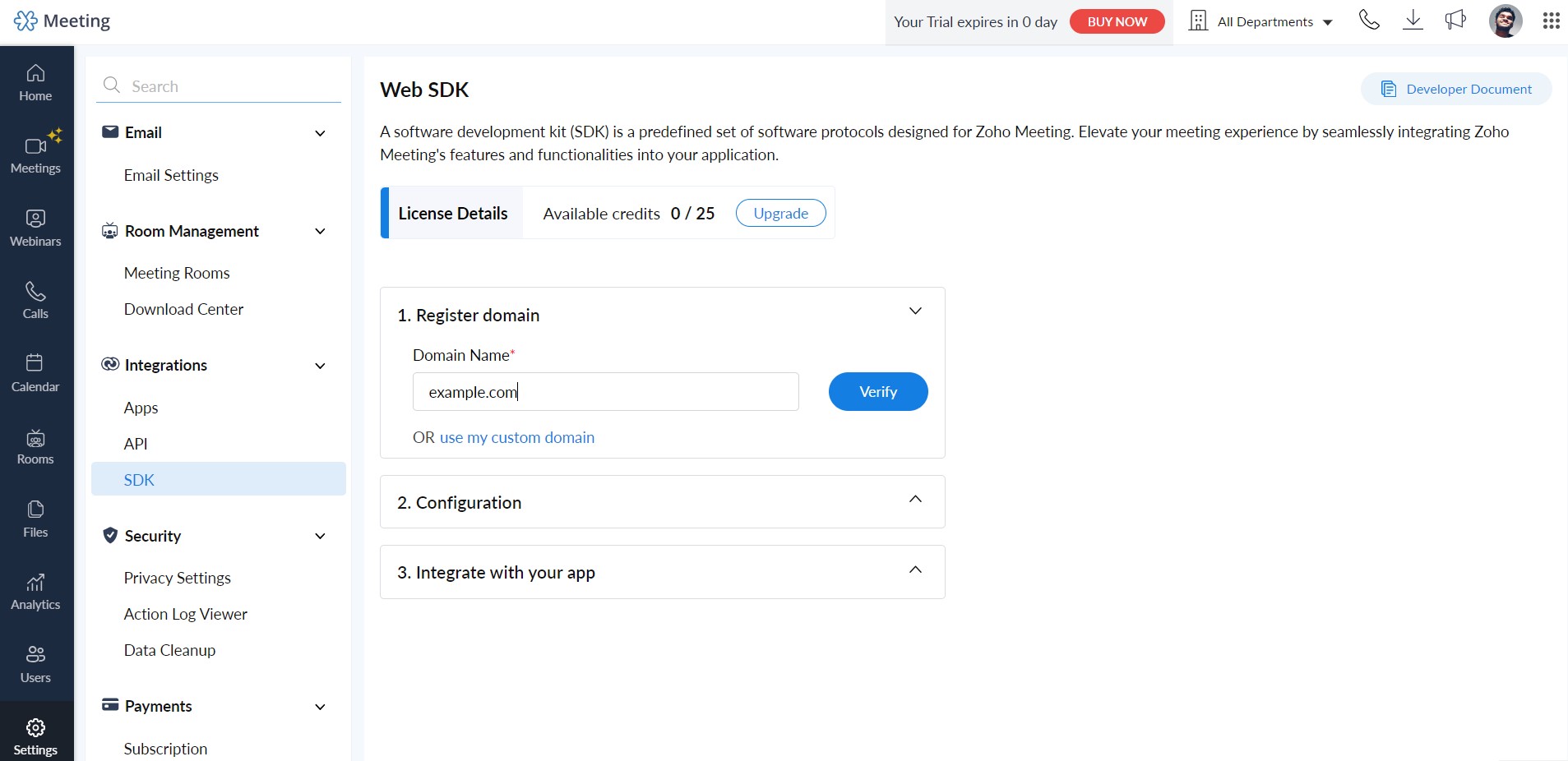Open the All Departments dropdown
Image resolution: width=1568 pixels, height=761 pixels.
pos(1262,21)
